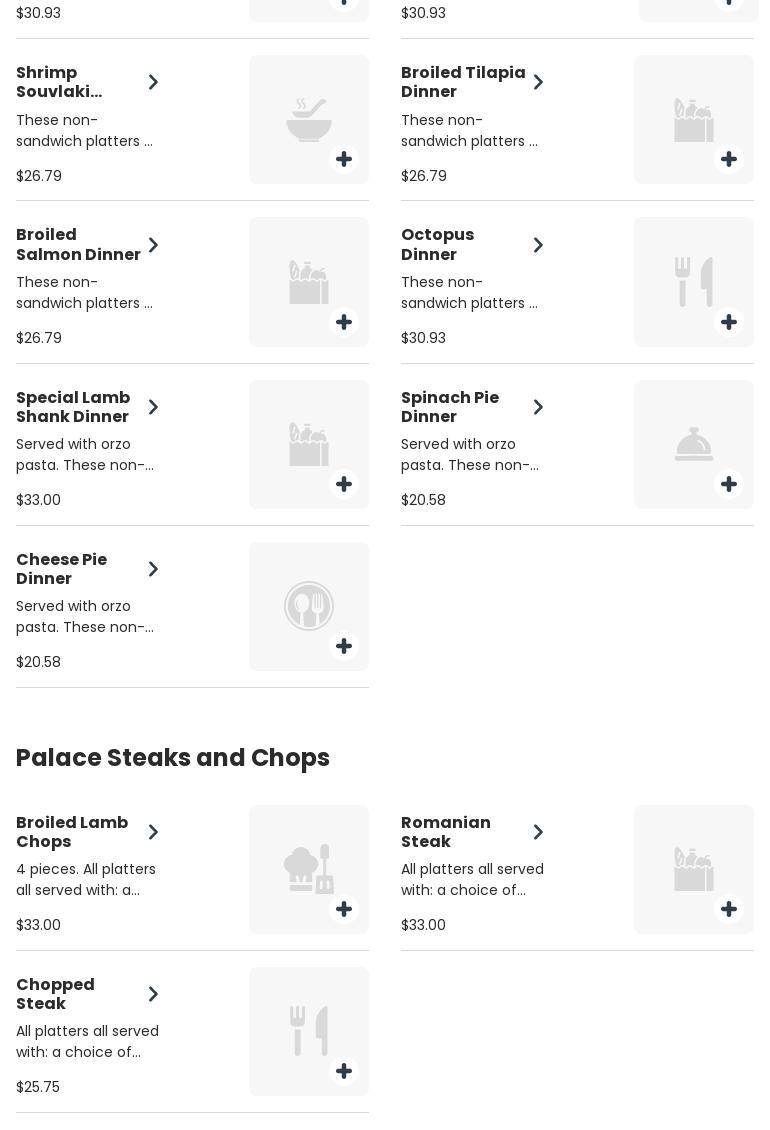Image resolution: width=770 pixels, height=1130 pixels.
Task: Expand Shrimp Souvlaki details chevron
Action: click(x=153, y=82)
